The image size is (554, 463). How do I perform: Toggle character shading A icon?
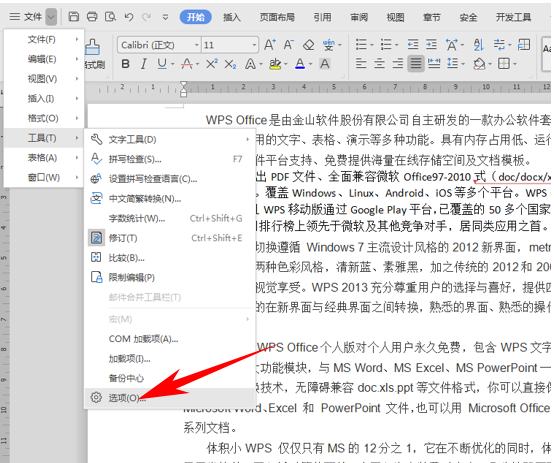[x=325, y=64]
